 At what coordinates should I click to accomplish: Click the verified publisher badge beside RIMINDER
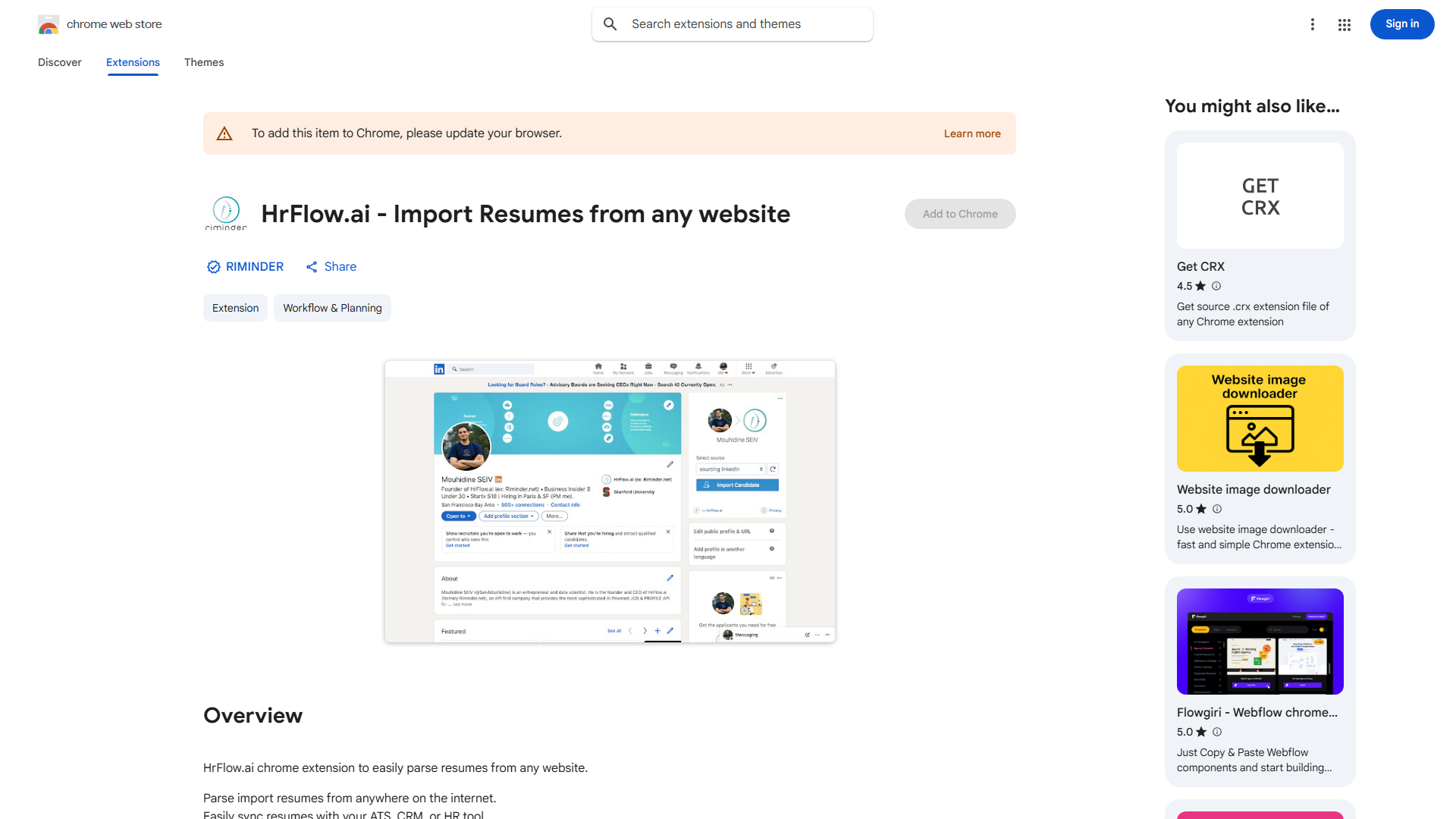[x=214, y=266]
